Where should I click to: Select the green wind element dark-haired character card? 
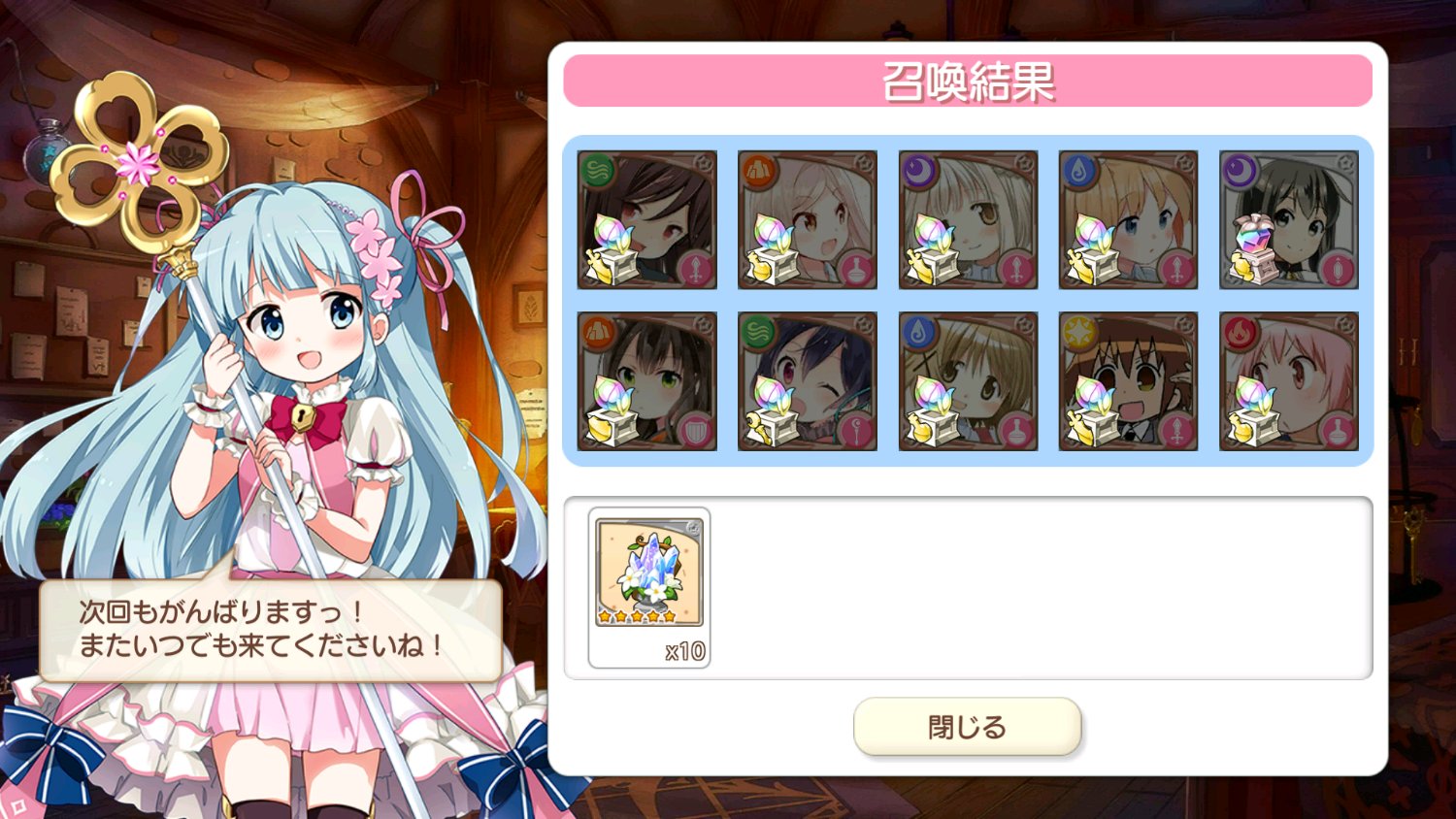tap(647, 220)
